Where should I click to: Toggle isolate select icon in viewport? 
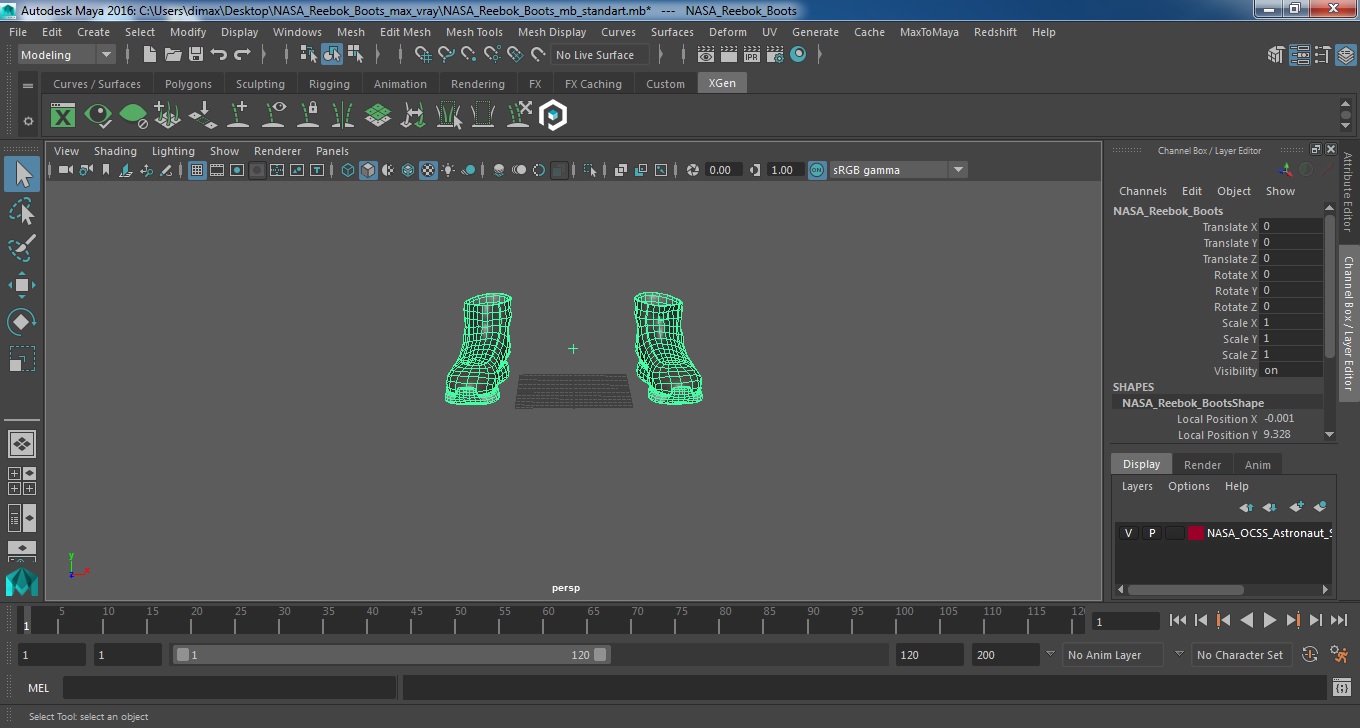click(x=590, y=170)
